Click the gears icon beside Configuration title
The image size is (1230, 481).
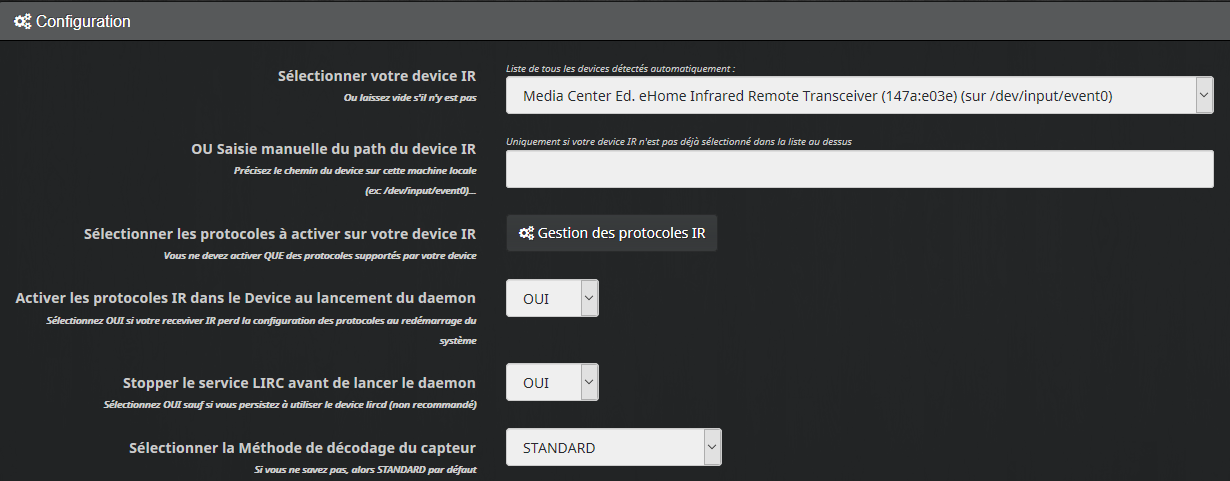pos(22,21)
